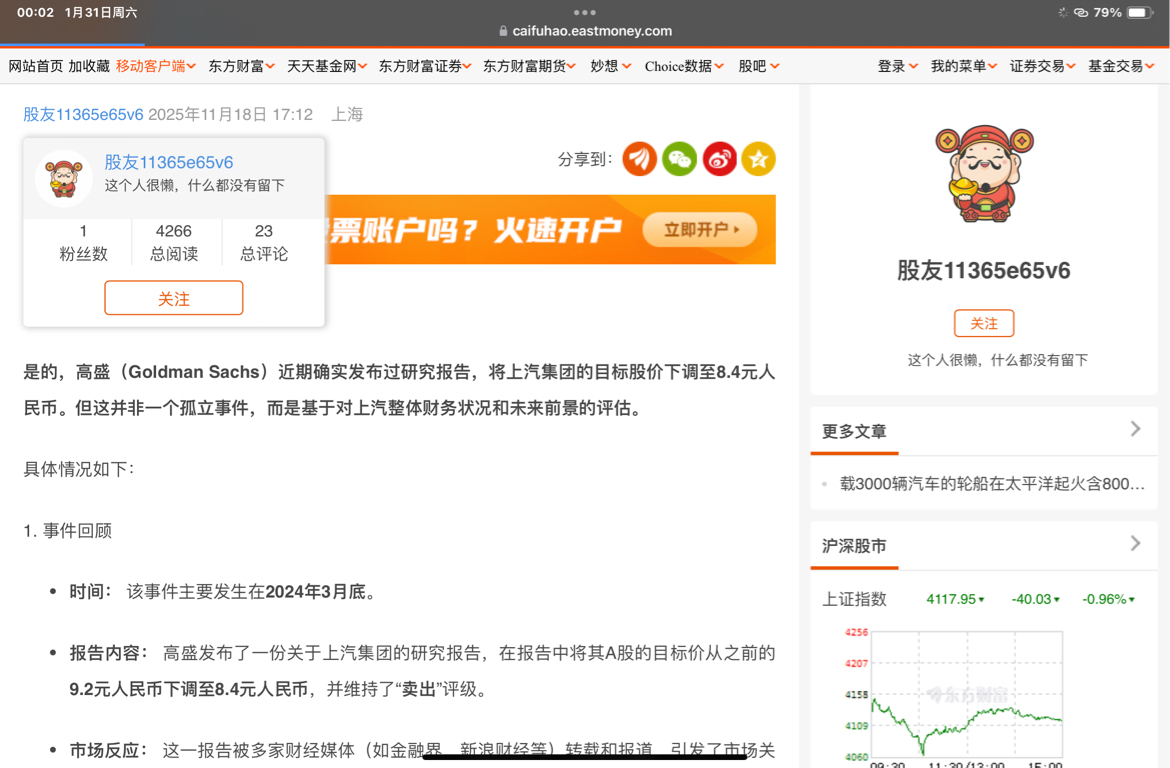
Task: Expand 沪深股市 with the right chevron
Action: pyautogui.click(x=1136, y=543)
